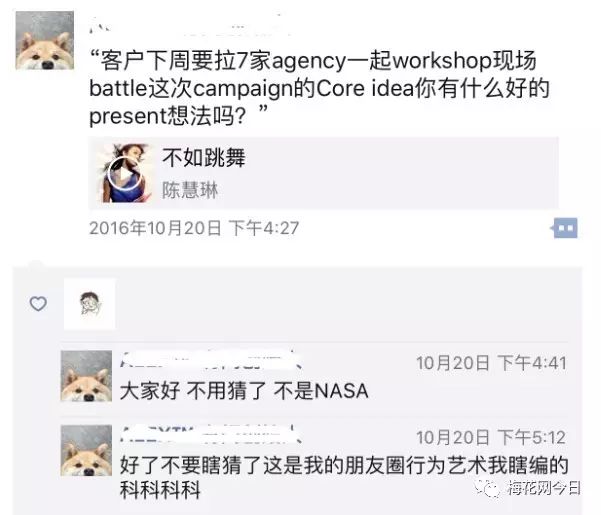Open Shiba avatar beside the NASA comment
The height and width of the screenshot is (515, 601).
coord(87,376)
